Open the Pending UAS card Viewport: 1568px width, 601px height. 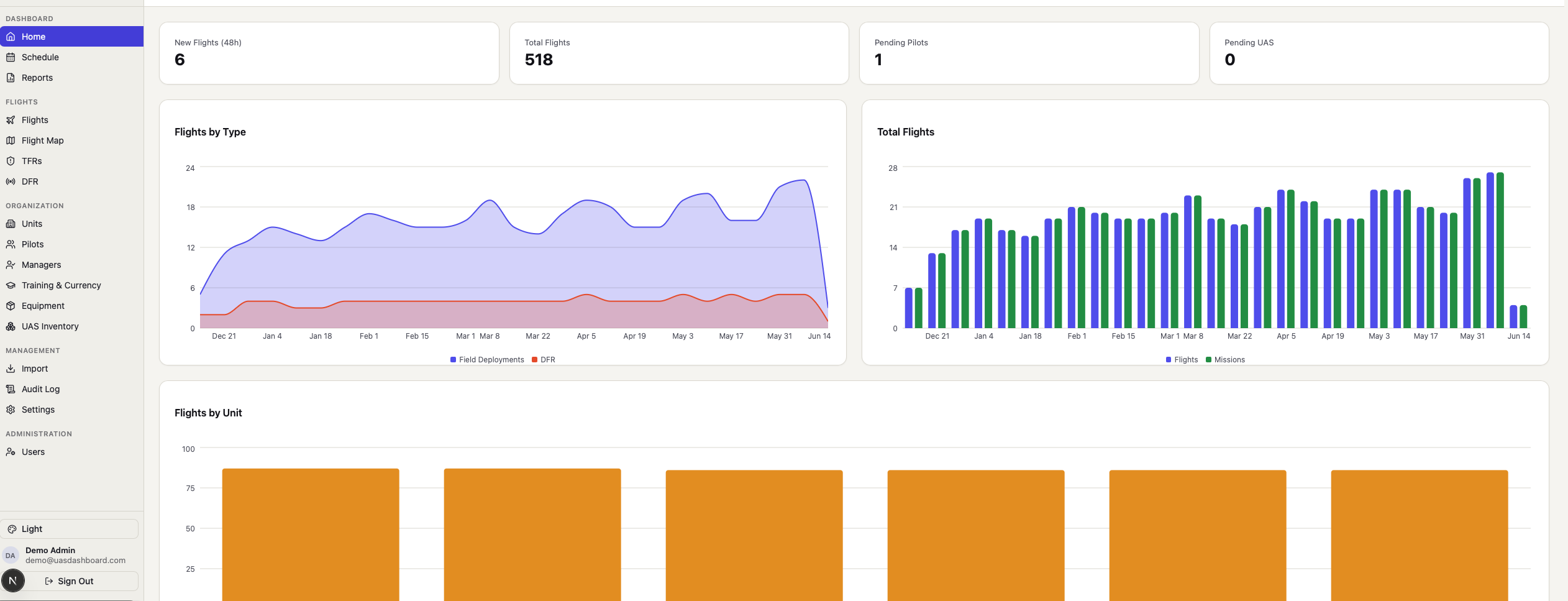pyautogui.click(x=1379, y=53)
